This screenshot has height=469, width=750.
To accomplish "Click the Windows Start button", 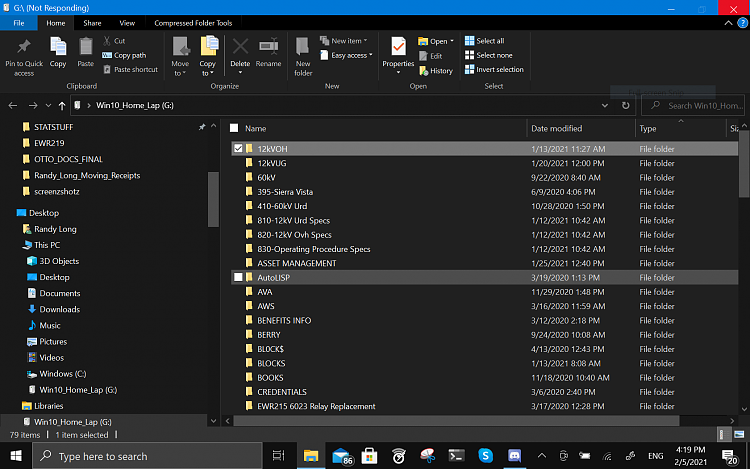I will point(16,456).
